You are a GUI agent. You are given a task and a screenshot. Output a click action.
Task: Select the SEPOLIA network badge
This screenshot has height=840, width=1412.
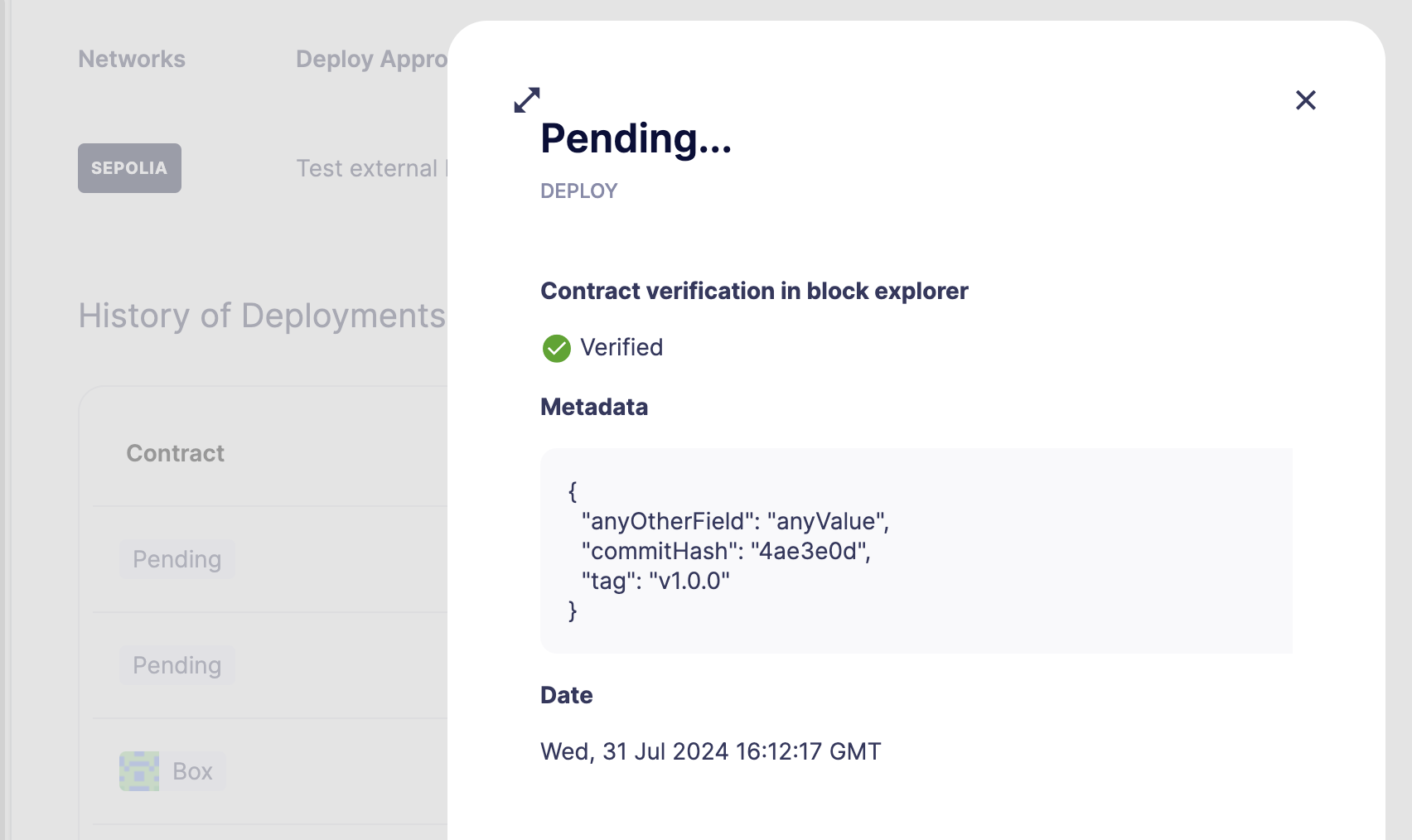[129, 167]
